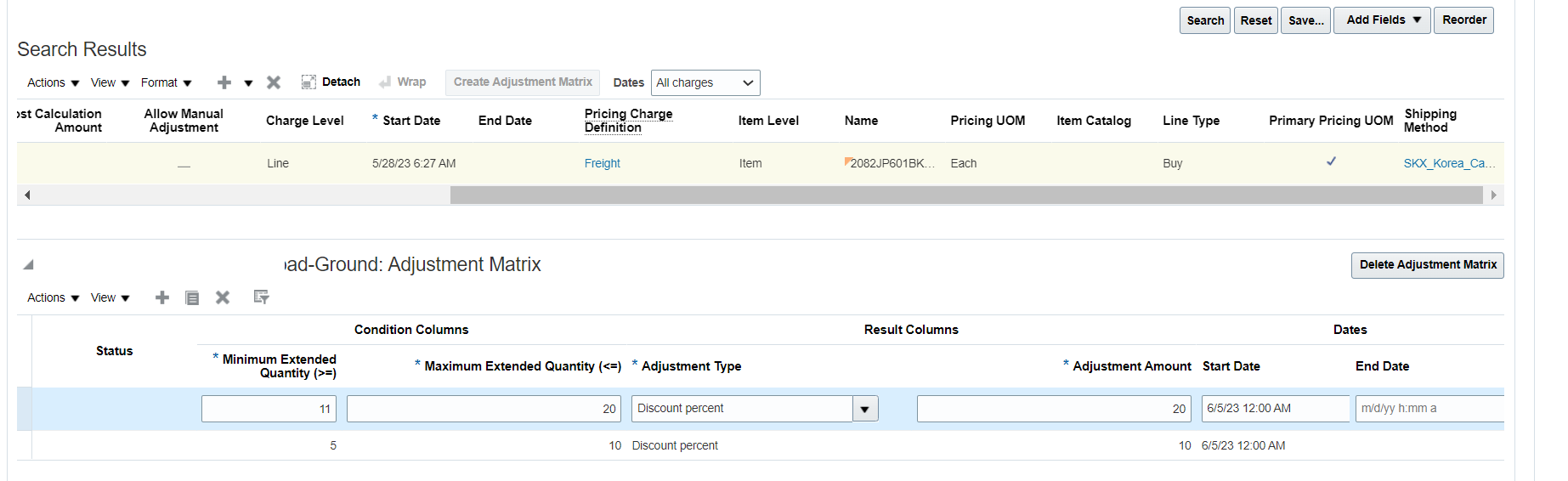Click the query by example filter icon
The height and width of the screenshot is (481, 1568).
click(261, 297)
